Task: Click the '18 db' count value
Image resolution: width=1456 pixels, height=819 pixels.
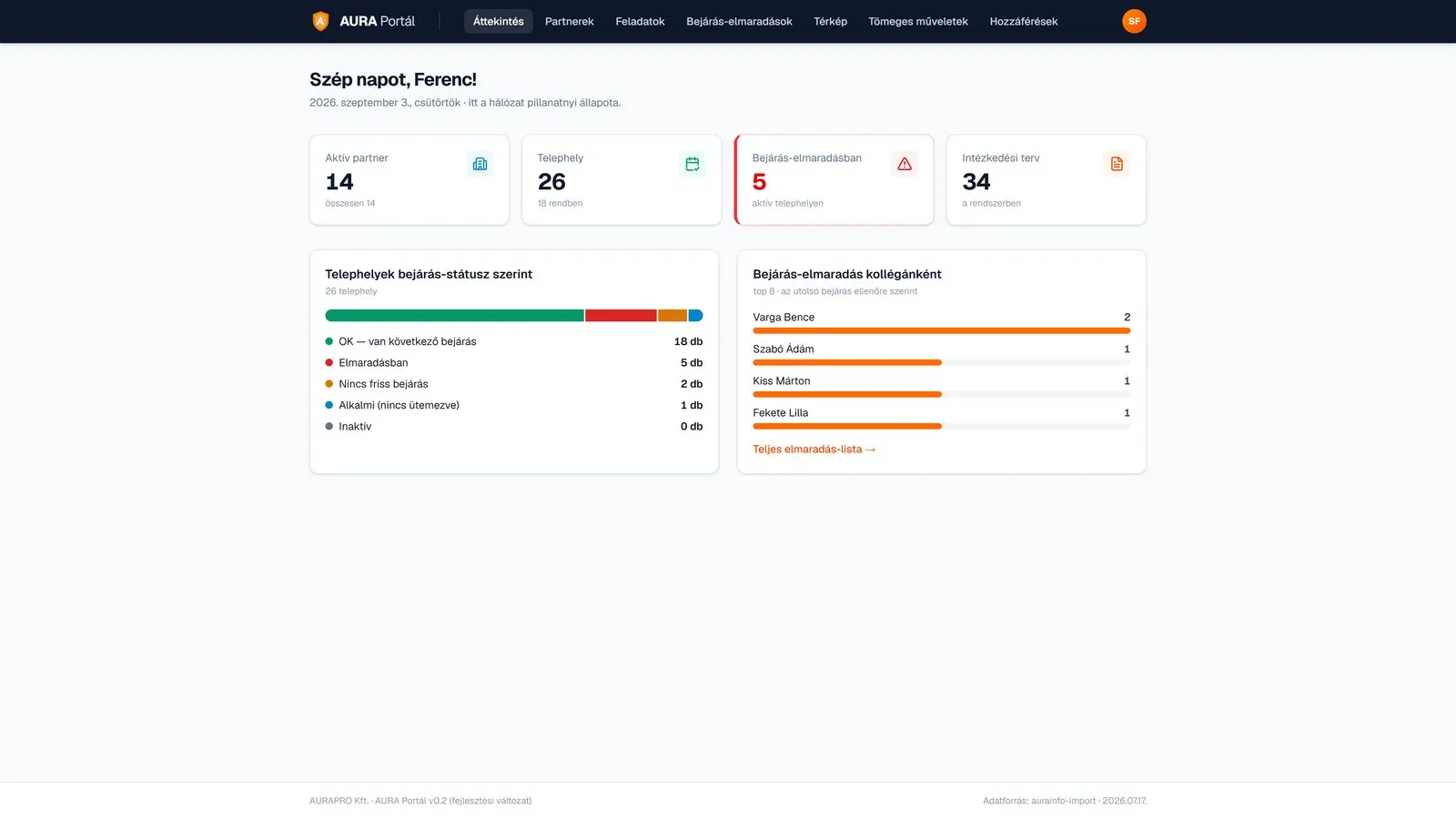Action: point(688,341)
